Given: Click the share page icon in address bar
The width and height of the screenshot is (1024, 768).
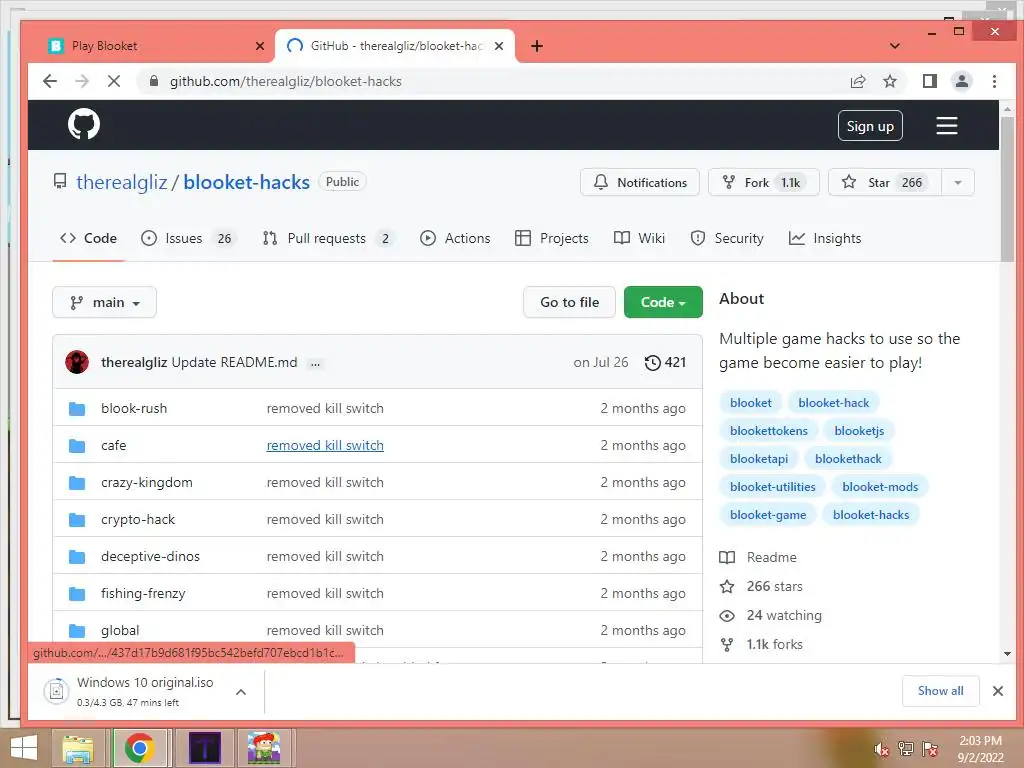Looking at the screenshot, I should (x=857, y=81).
